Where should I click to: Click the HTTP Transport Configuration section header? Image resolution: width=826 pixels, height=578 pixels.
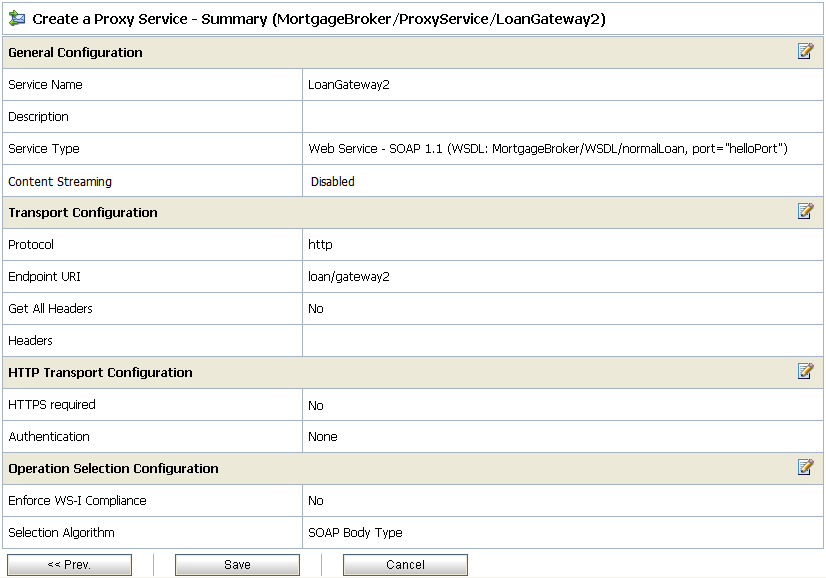(x=100, y=373)
